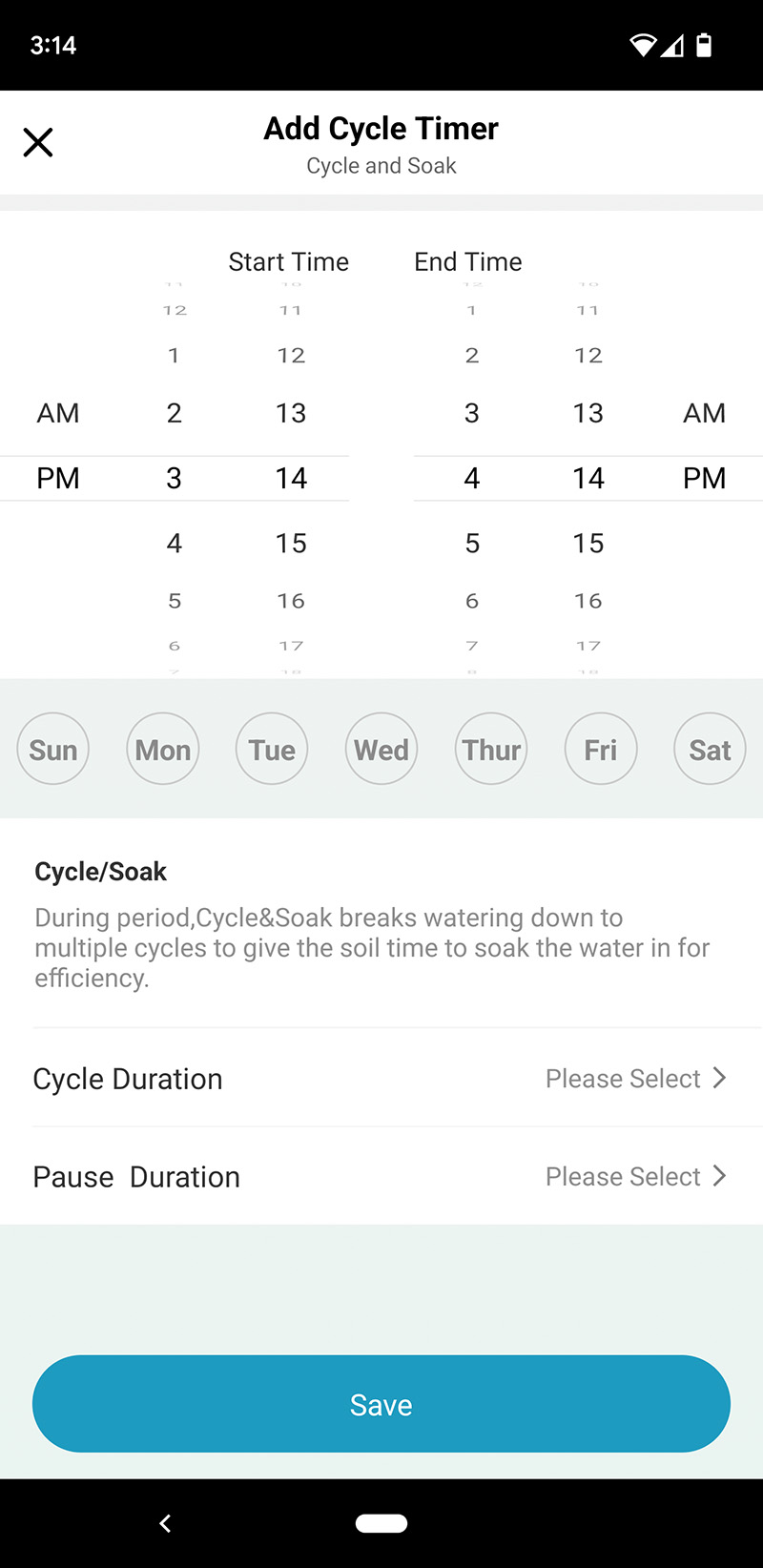Toggle Sunday in the day selector
Viewport: 763px width, 1568px height.
(x=53, y=750)
